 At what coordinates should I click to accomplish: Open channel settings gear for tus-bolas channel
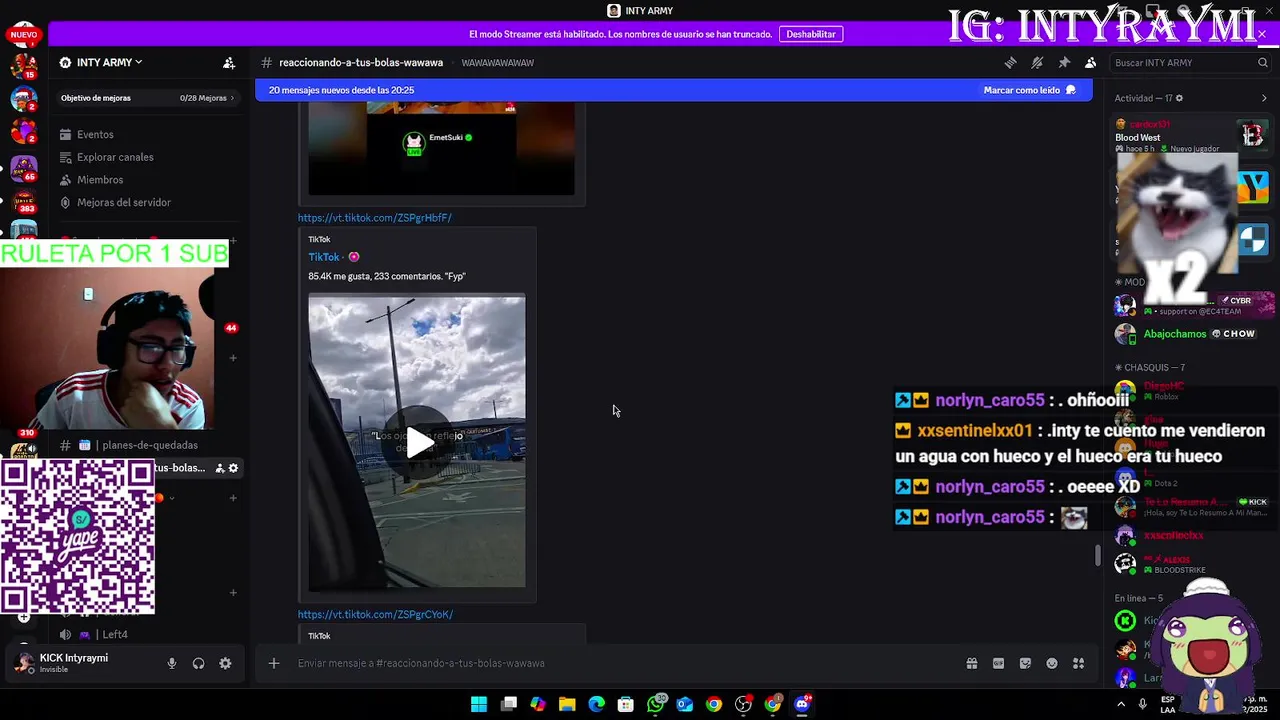pyautogui.click(x=234, y=468)
